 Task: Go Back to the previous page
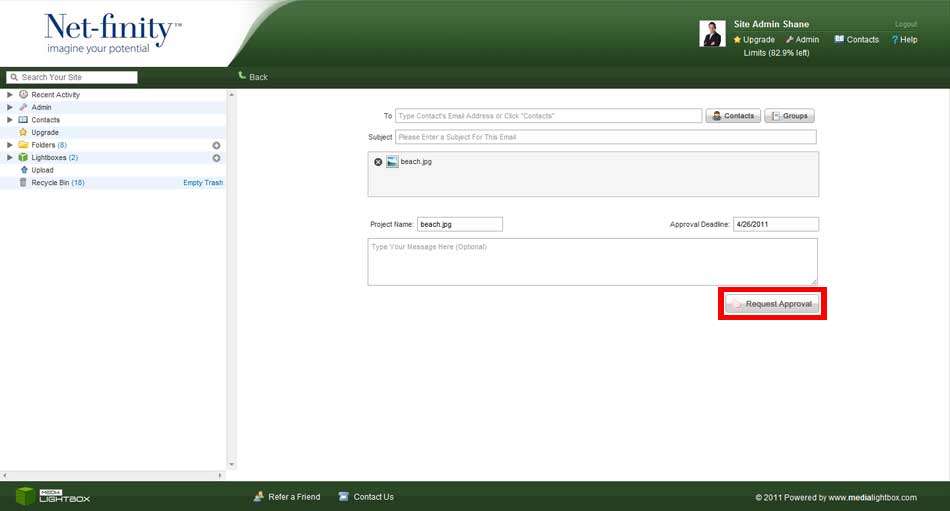coord(253,77)
